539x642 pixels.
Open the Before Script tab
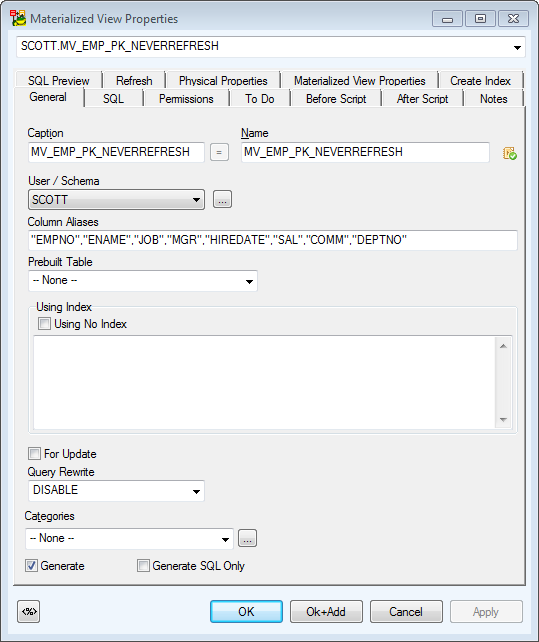click(x=336, y=99)
